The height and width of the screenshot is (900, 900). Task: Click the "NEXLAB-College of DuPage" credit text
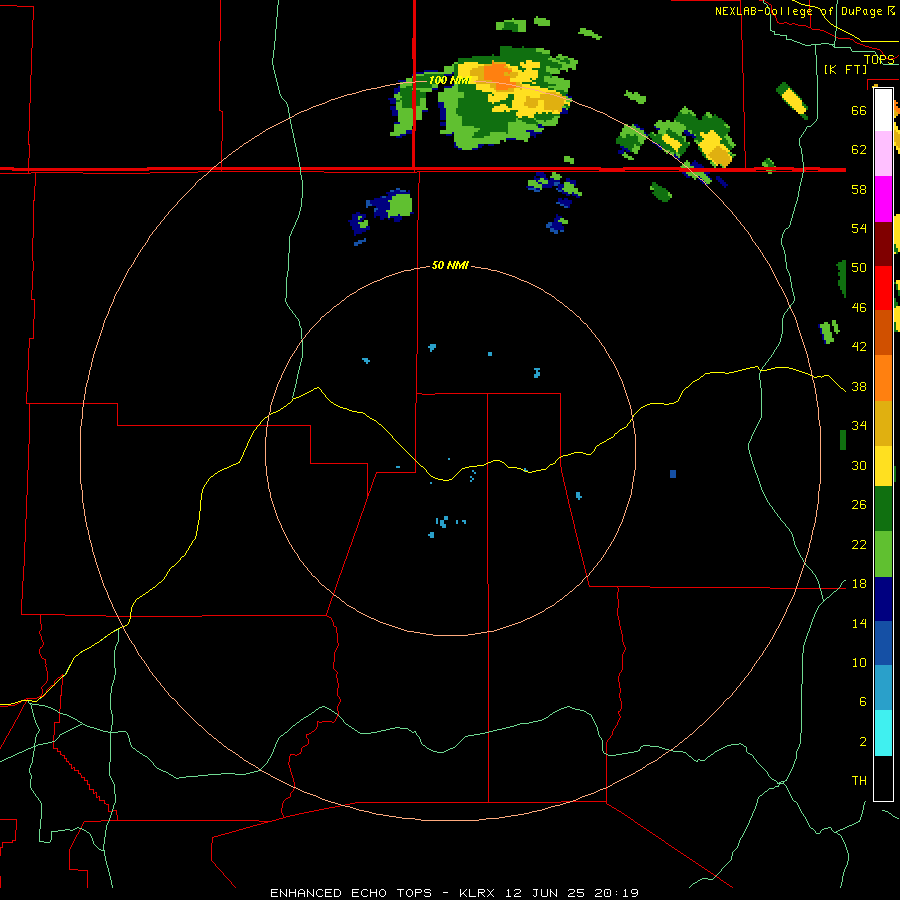[x=799, y=11]
